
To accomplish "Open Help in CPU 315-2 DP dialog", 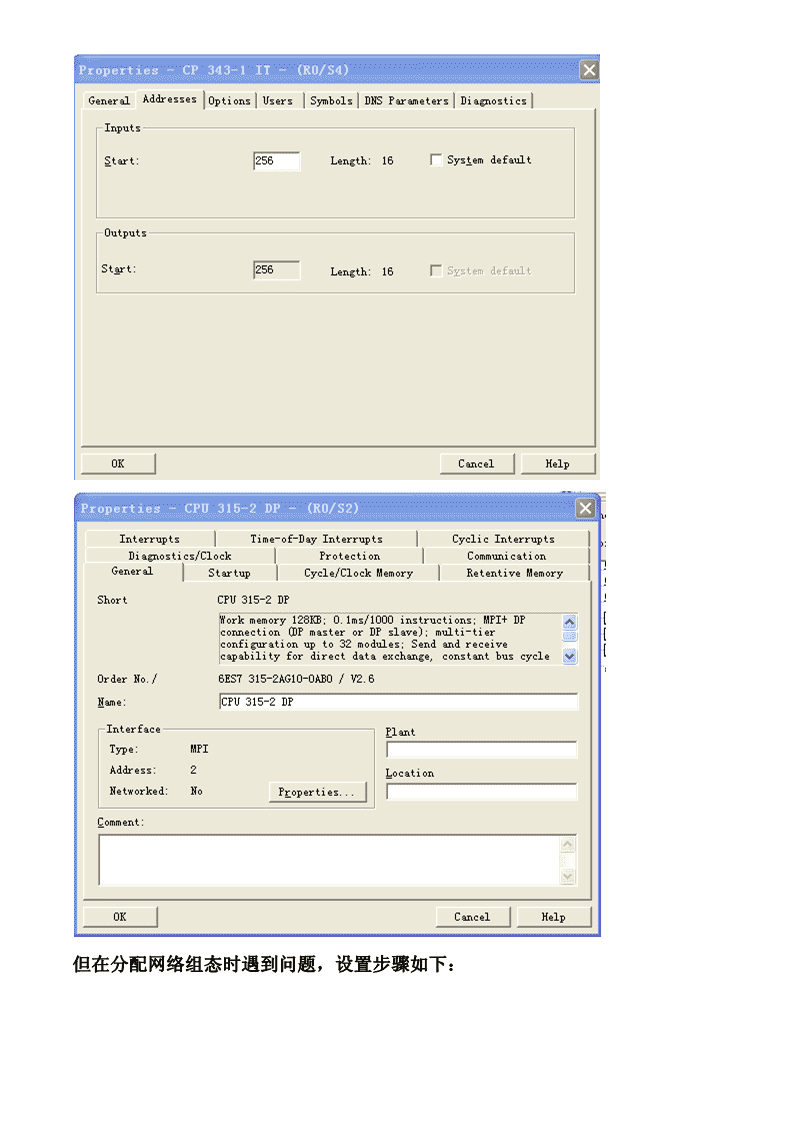I will pyautogui.click(x=553, y=917).
